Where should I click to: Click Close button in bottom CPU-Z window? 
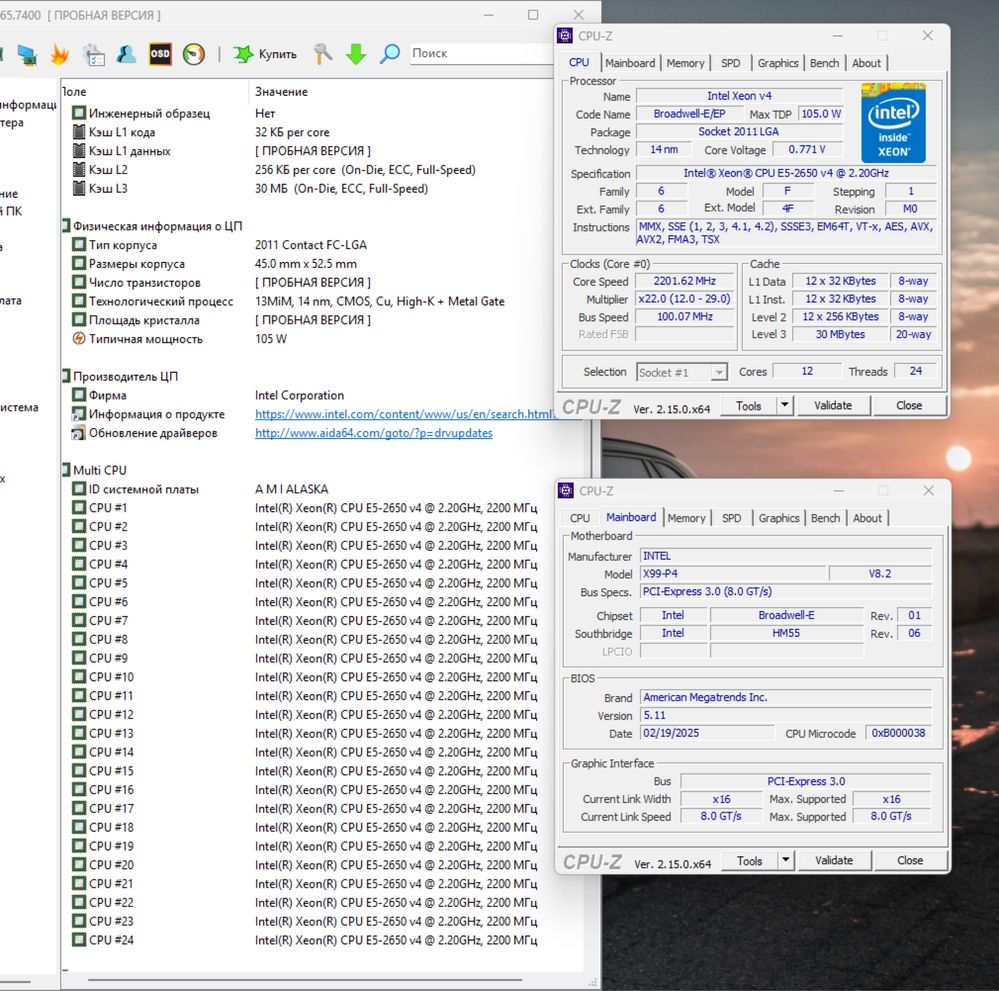point(910,861)
